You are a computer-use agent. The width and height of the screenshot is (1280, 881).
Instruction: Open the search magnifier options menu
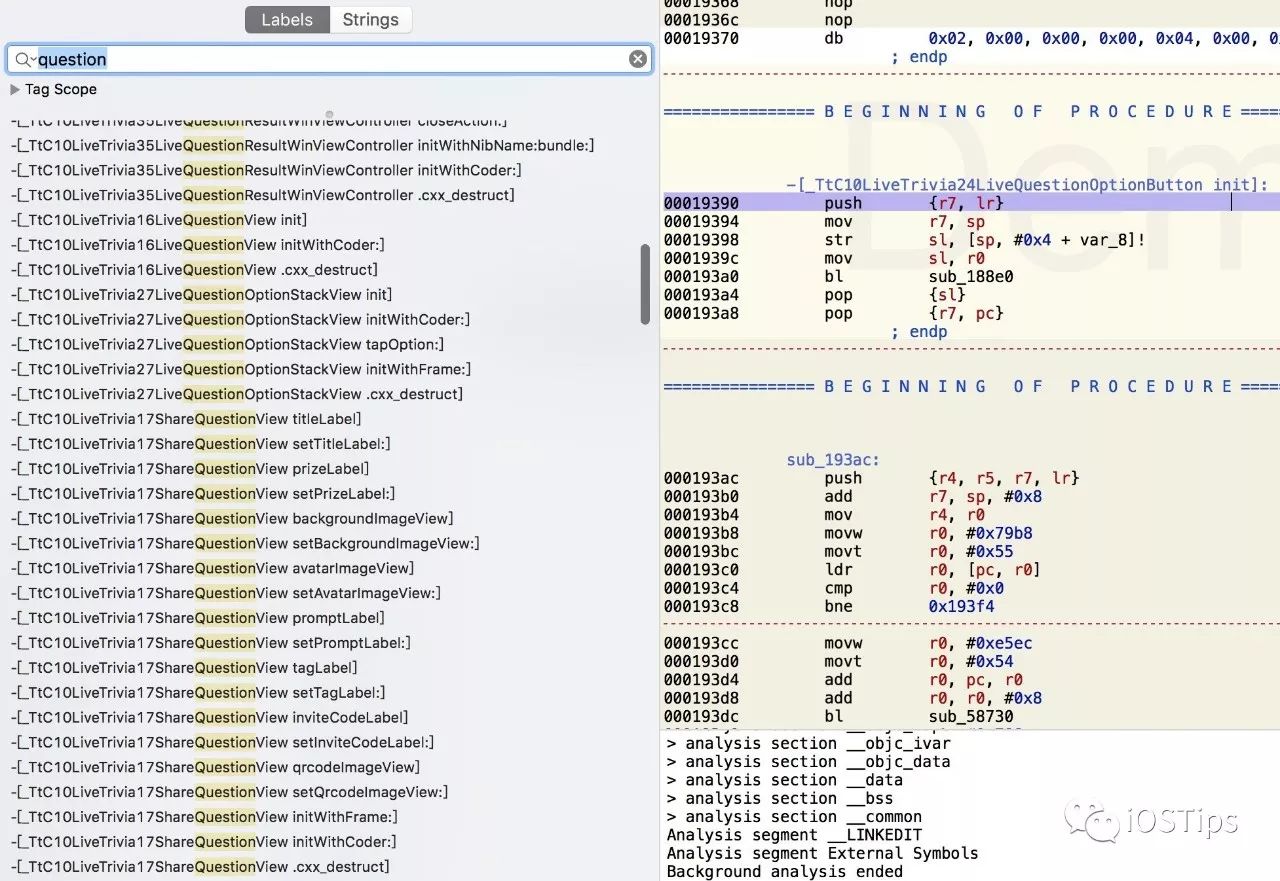point(24,59)
